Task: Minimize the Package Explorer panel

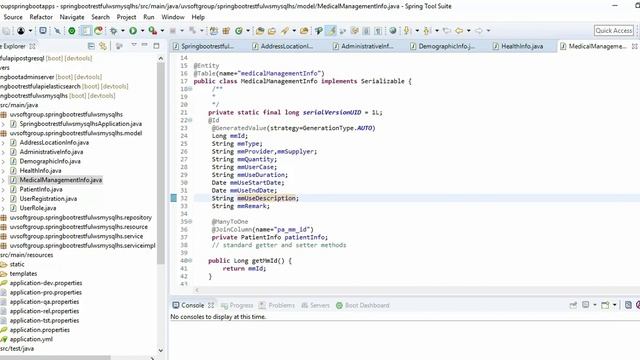Action: [x=144, y=45]
